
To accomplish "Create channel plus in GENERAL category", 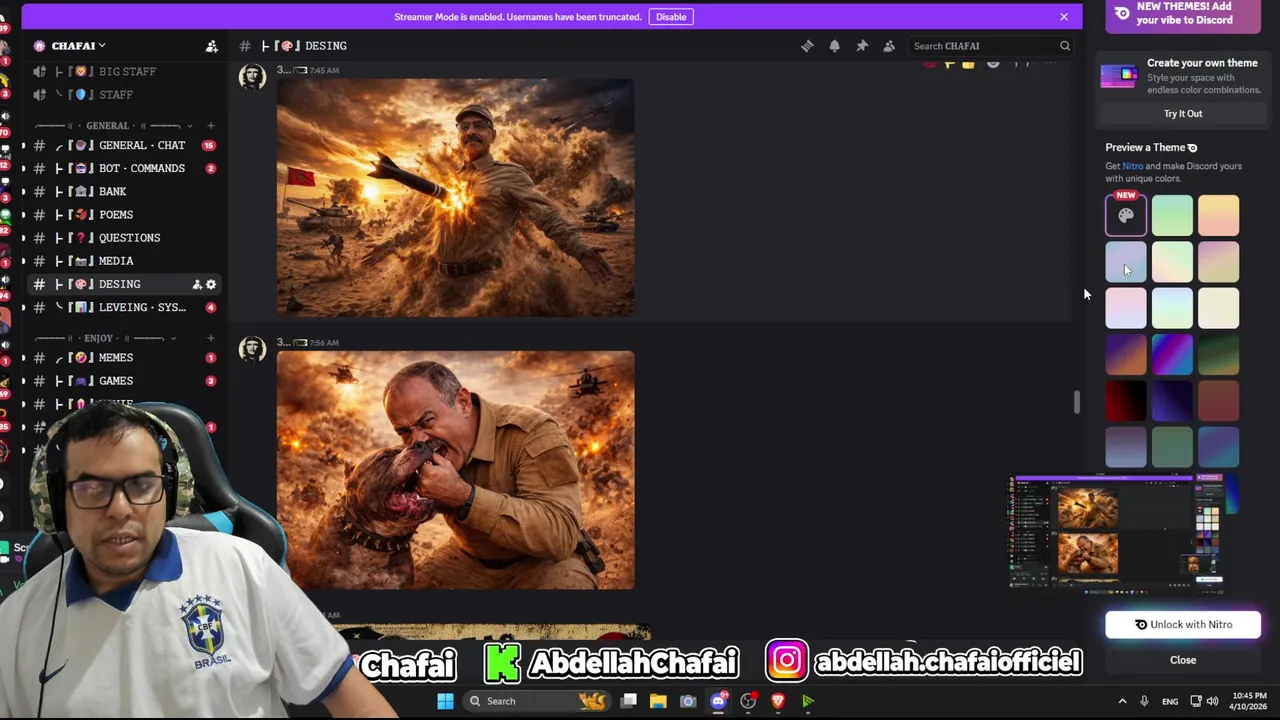I will coord(210,126).
